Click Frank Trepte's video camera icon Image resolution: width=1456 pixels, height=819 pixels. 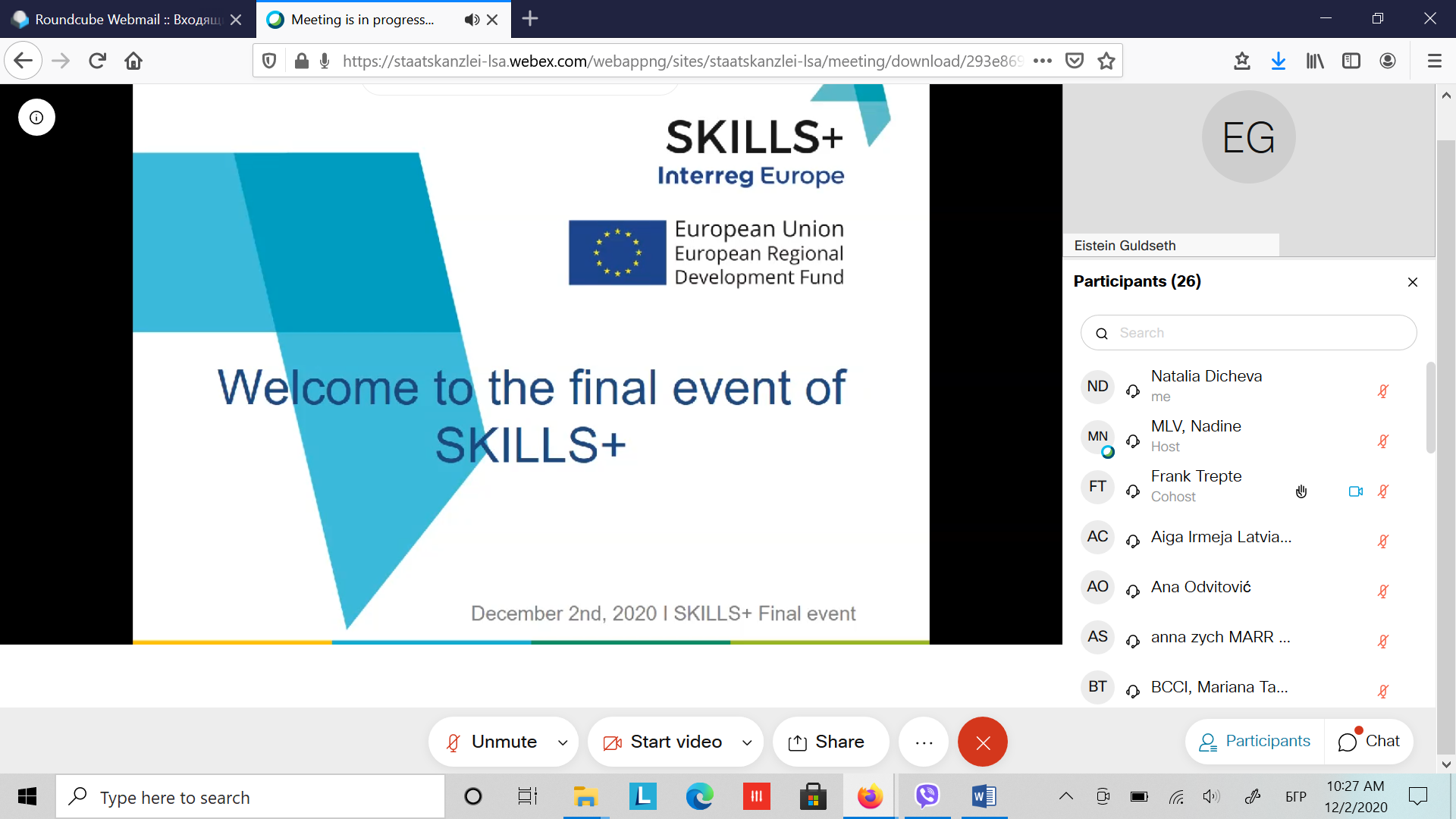pos(1356,491)
